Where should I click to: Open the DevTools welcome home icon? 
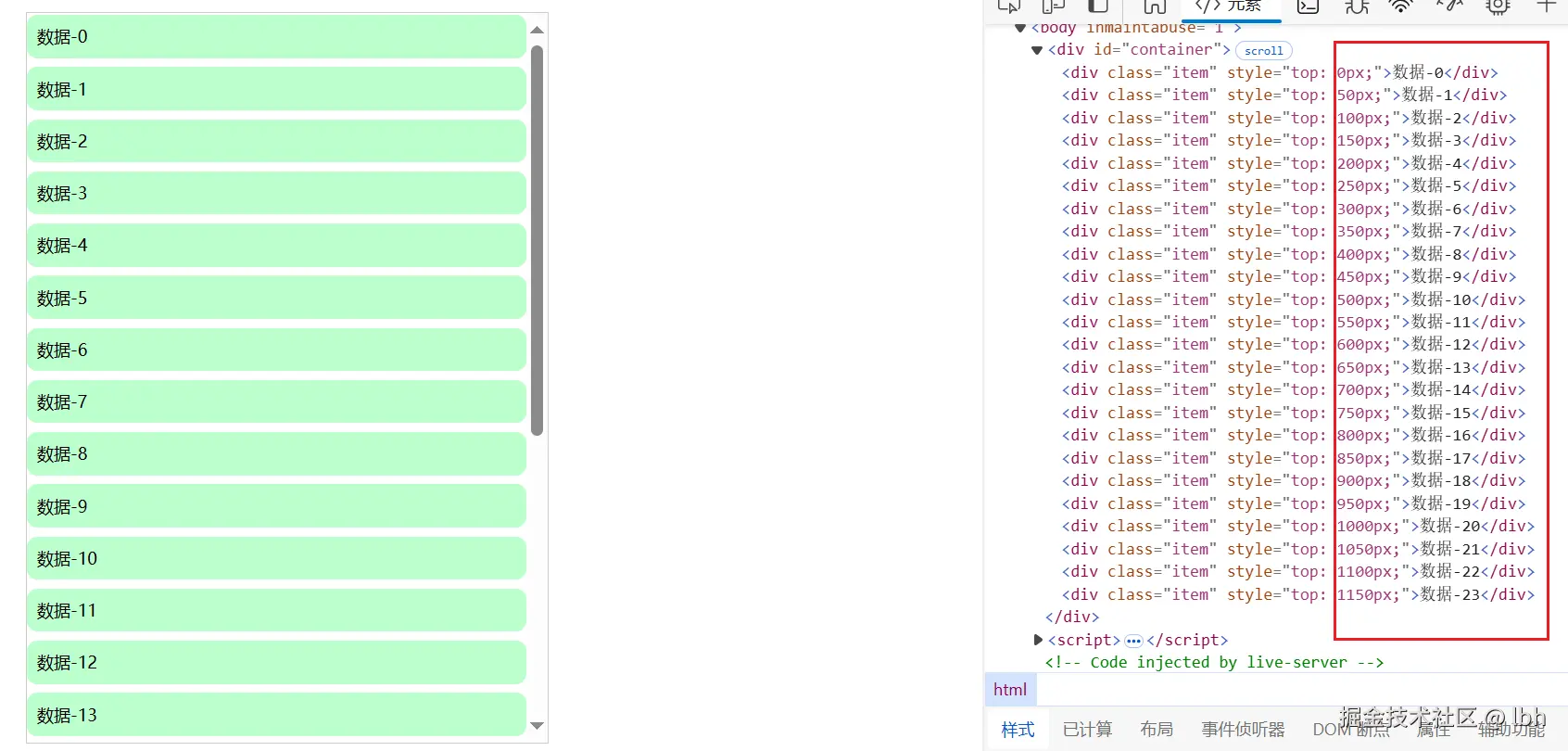(1155, 6)
